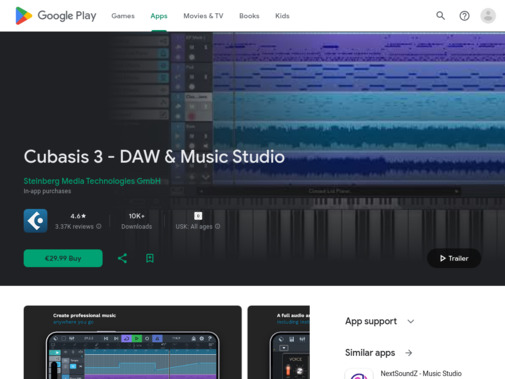This screenshot has width=505, height=379.
Task: Add the app to wishlist
Action: point(150,258)
